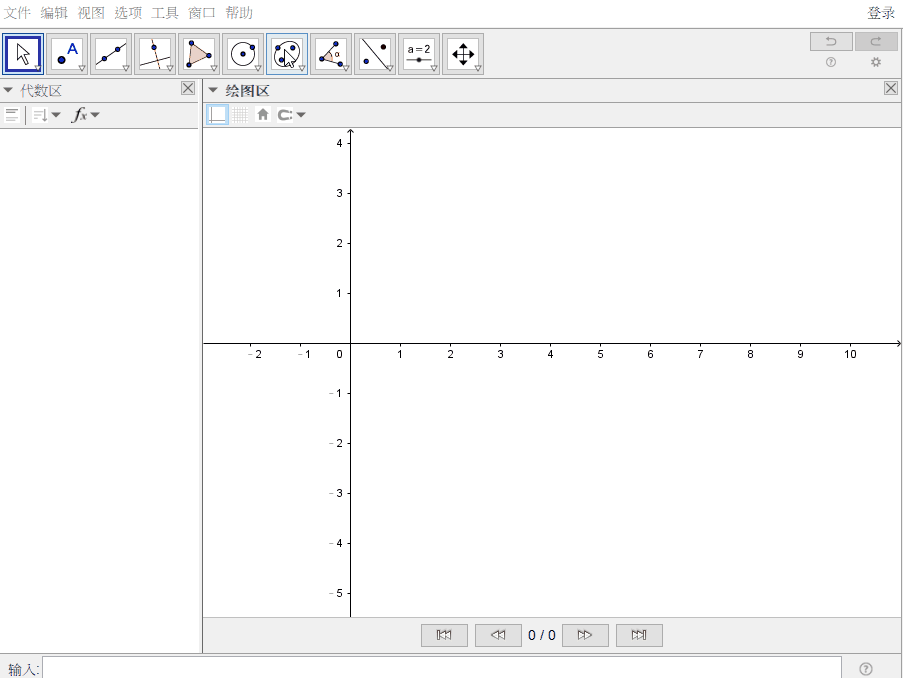Jump to first construction step
The height and width of the screenshot is (678, 903).
(x=444, y=635)
